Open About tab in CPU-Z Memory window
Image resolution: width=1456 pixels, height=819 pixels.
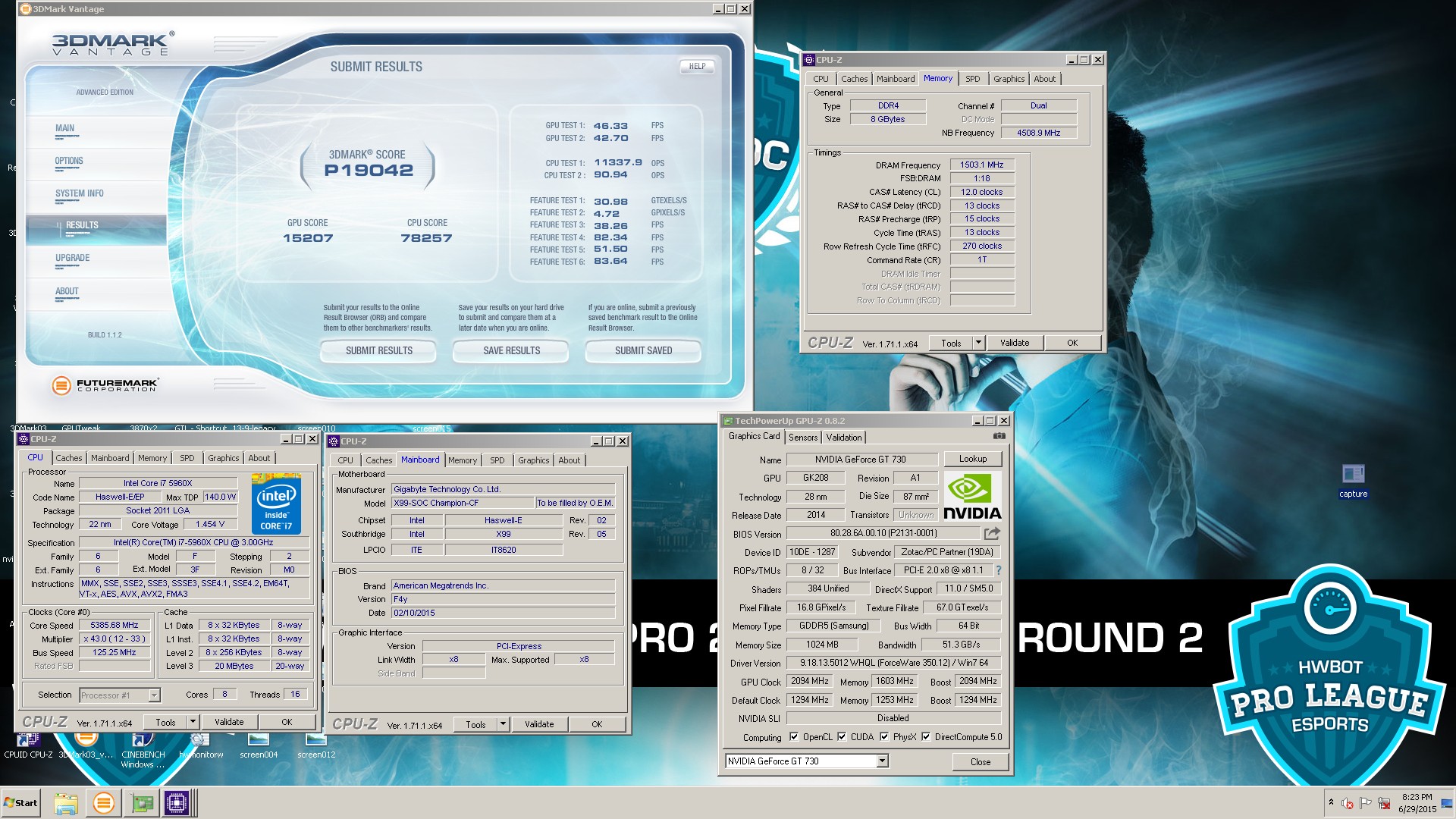1045,79
